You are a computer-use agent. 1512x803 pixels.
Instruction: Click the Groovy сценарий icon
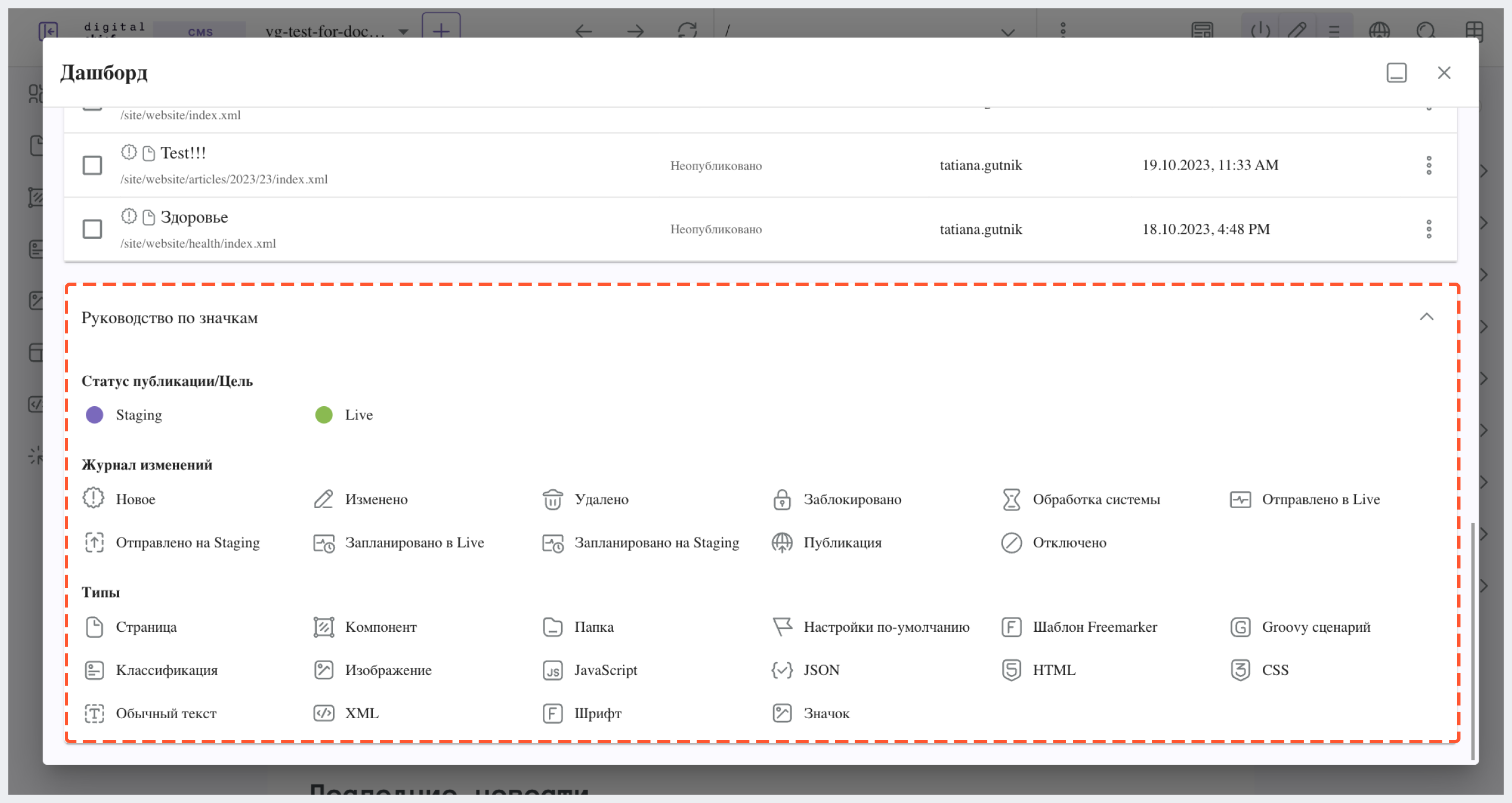click(x=1240, y=627)
